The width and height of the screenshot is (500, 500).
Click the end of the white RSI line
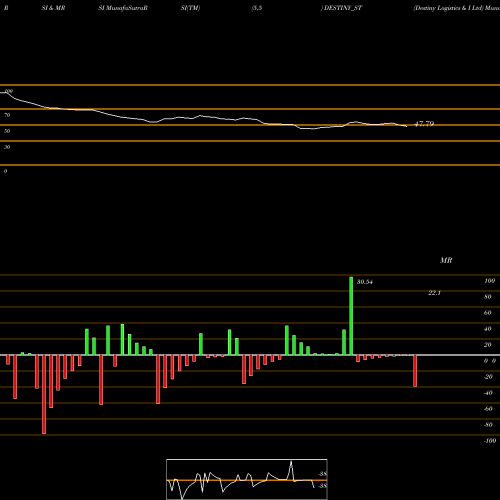(x=406, y=126)
